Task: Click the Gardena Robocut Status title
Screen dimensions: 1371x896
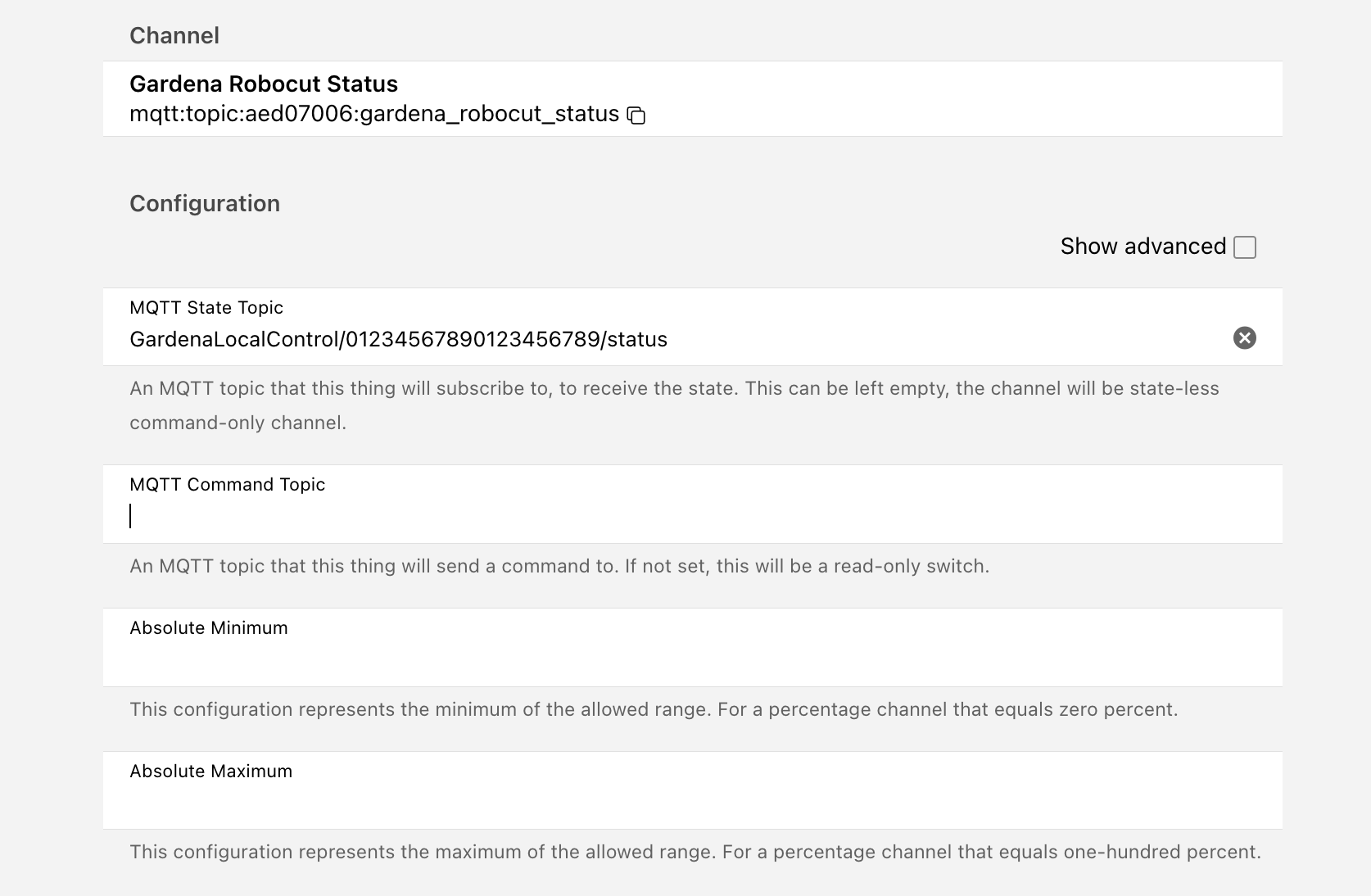Action: pyautogui.click(x=264, y=84)
